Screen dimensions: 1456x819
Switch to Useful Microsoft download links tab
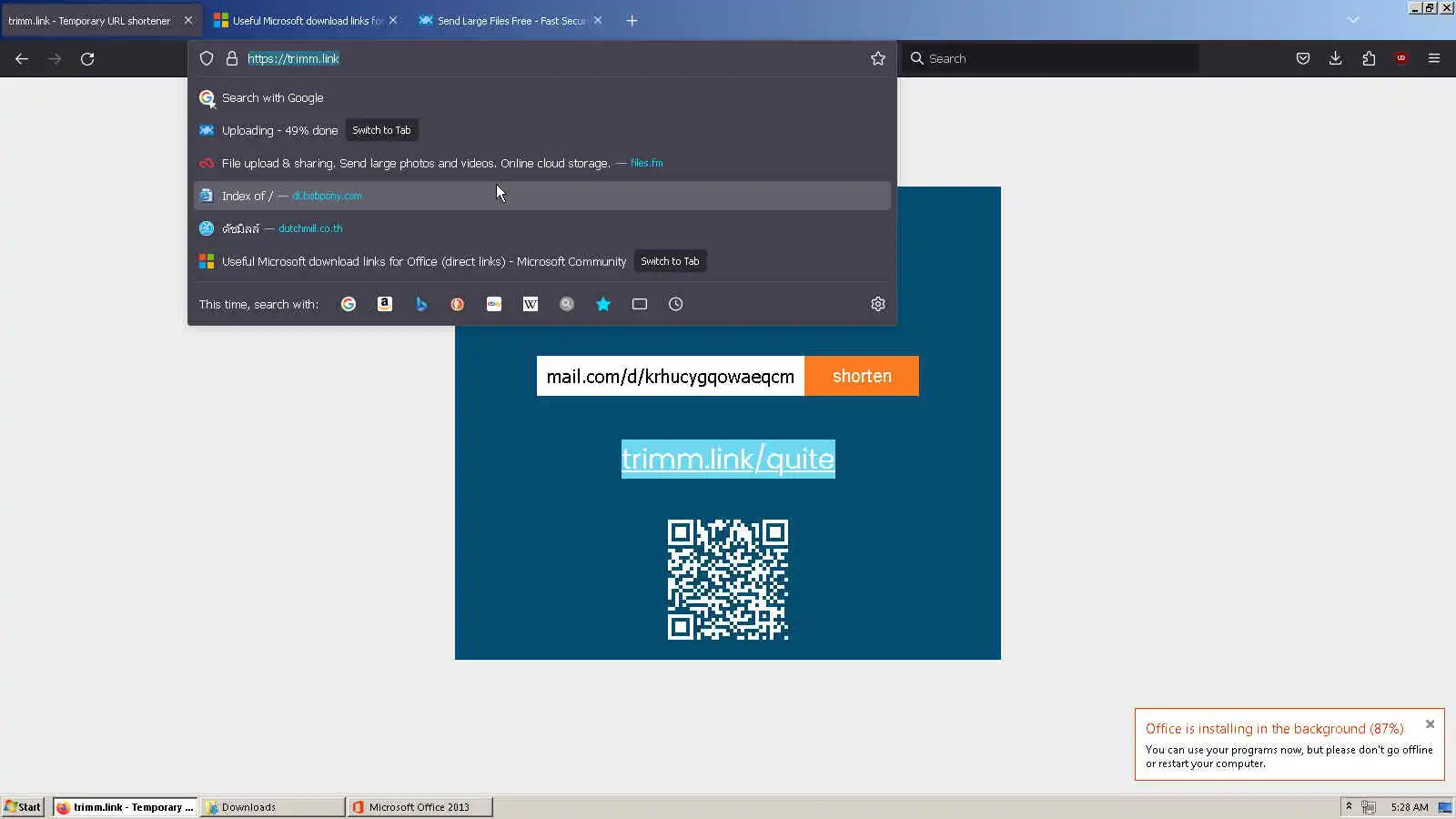(307, 20)
